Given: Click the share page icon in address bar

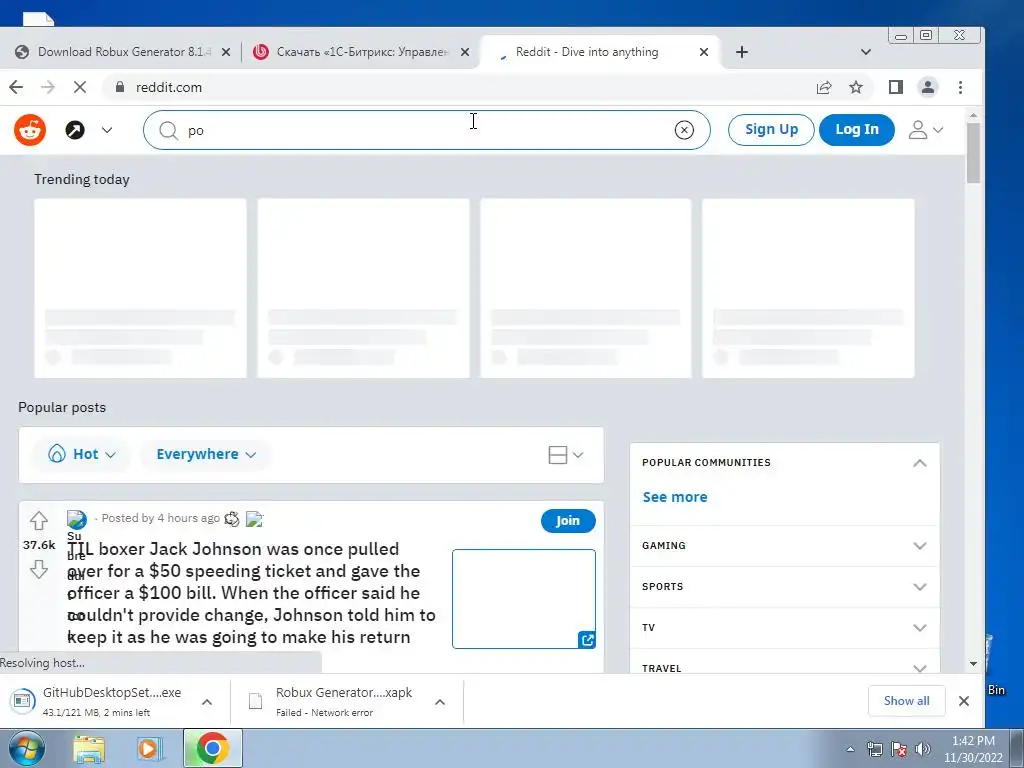Looking at the screenshot, I should pyautogui.click(x=824, y=87).
